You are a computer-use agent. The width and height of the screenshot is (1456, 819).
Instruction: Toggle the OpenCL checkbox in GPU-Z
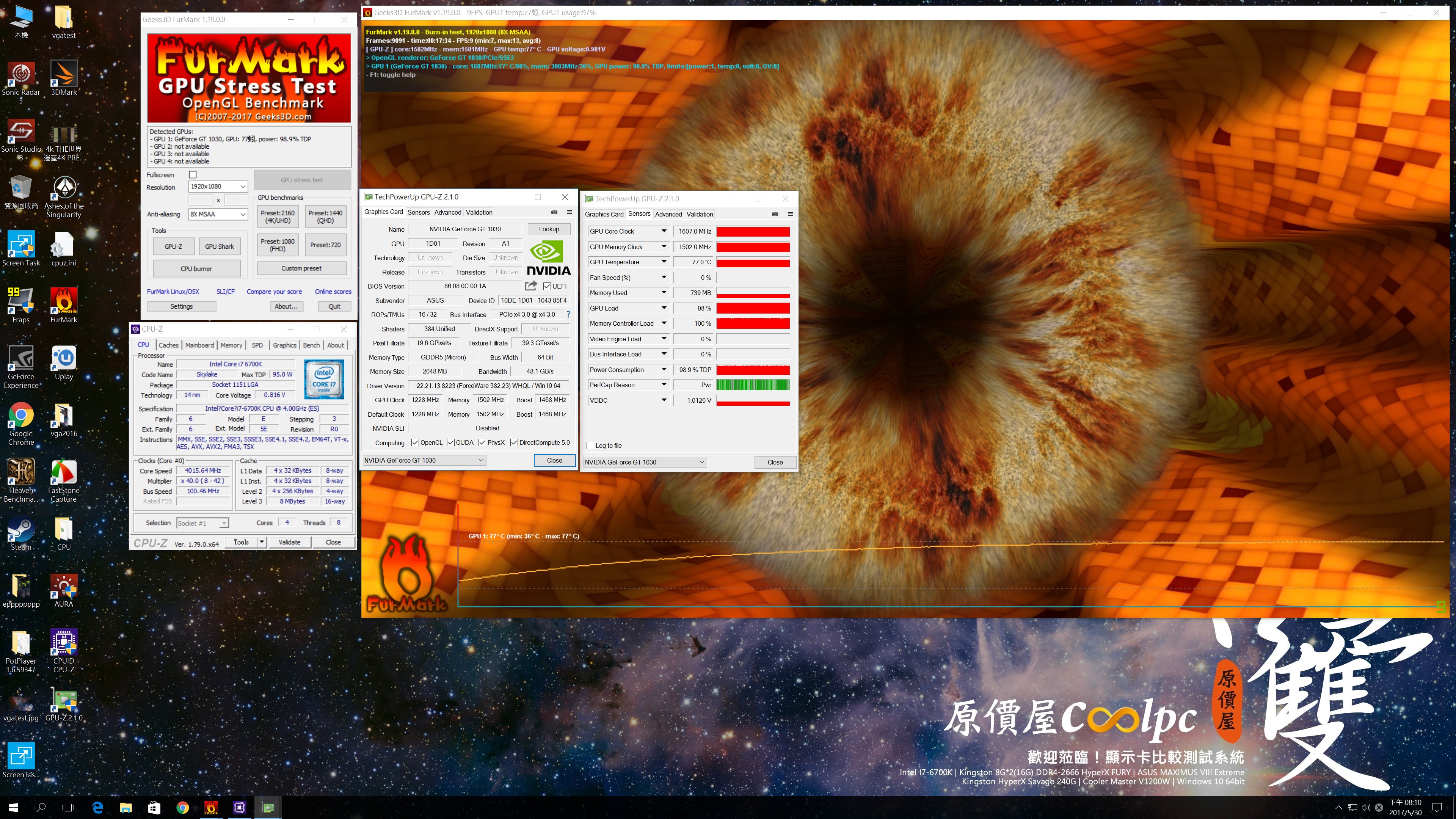(416, 442)
